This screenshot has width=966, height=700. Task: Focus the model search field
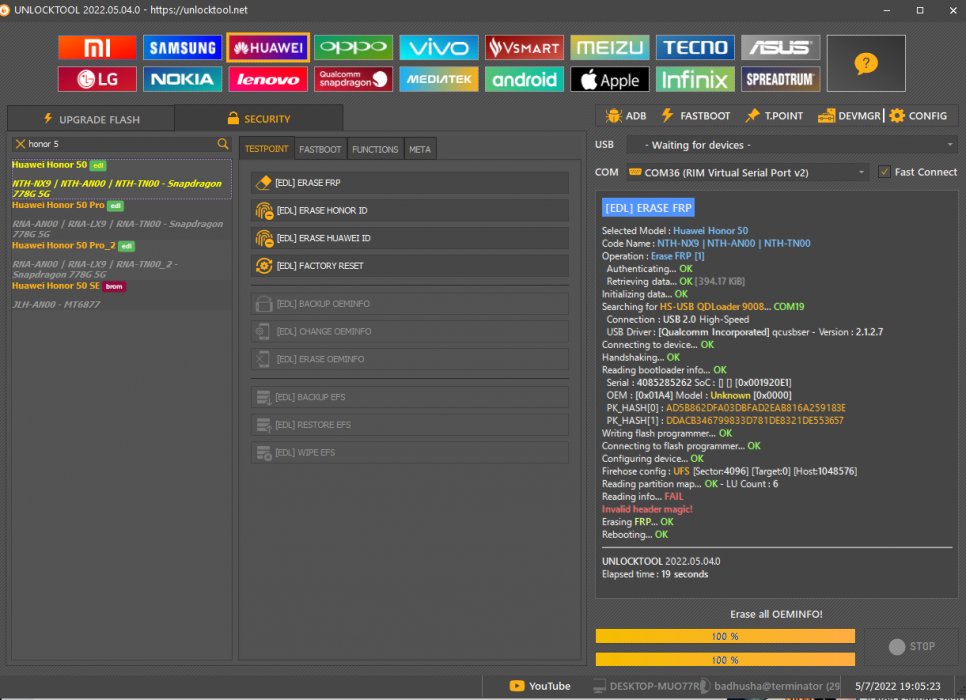tap(121, 144)
